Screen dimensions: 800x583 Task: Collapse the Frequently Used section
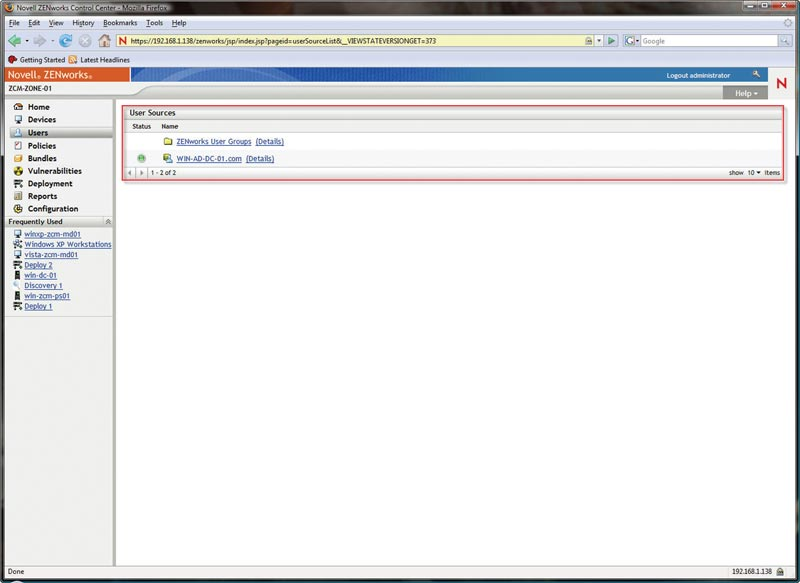pos(108,221)
